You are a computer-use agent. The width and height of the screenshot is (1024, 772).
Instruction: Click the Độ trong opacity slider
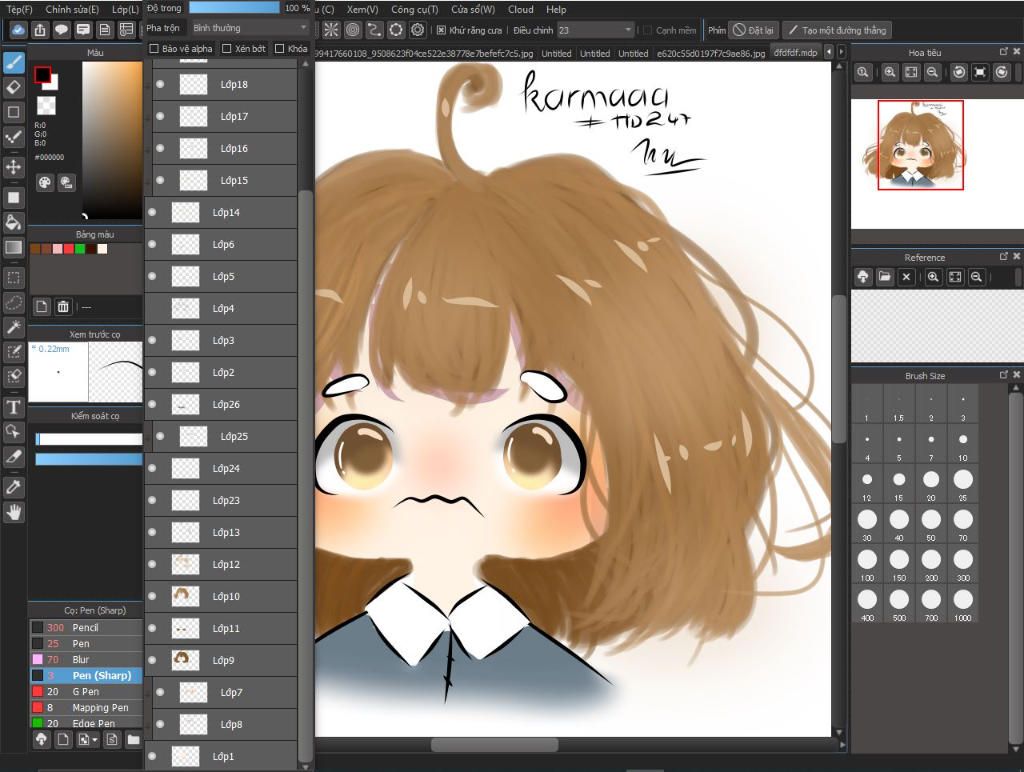(x=234, y=8)
